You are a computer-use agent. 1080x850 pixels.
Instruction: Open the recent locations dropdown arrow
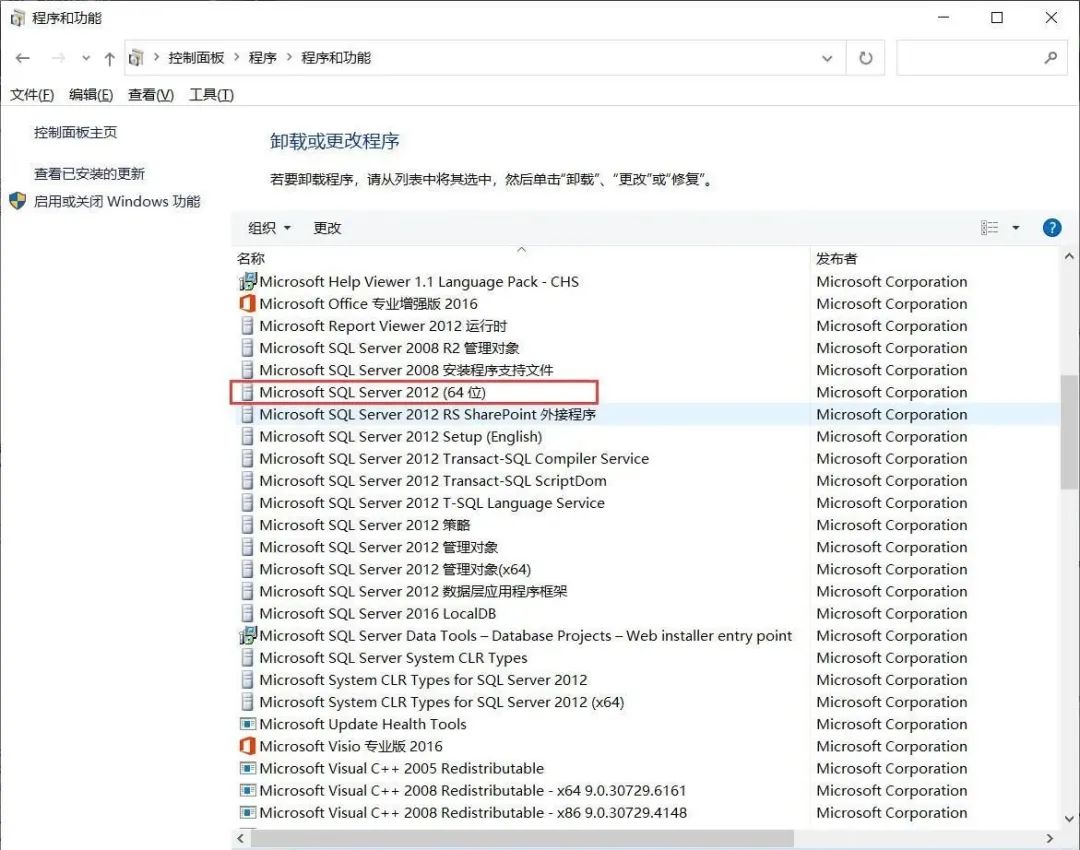(86, 58)
